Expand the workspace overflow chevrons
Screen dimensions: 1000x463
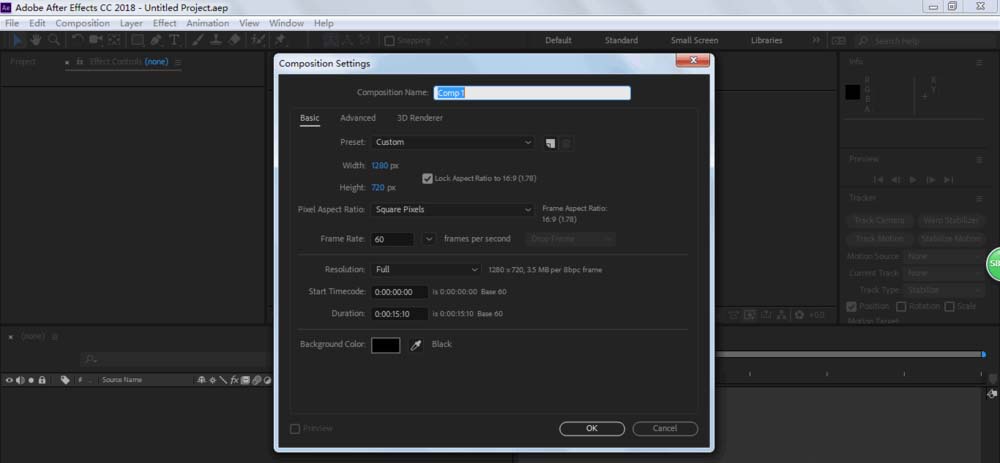[x=816, y=40]
